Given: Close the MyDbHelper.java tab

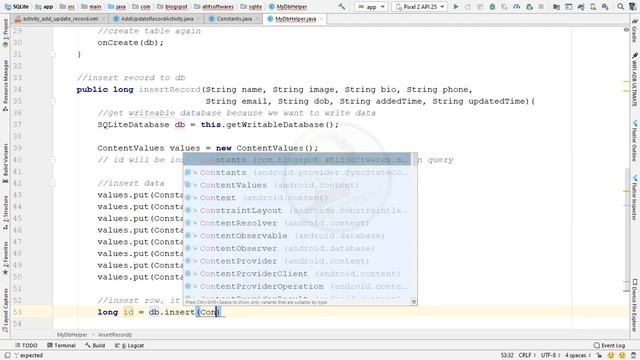Looking at the screenshot, I should coord(321,19).
